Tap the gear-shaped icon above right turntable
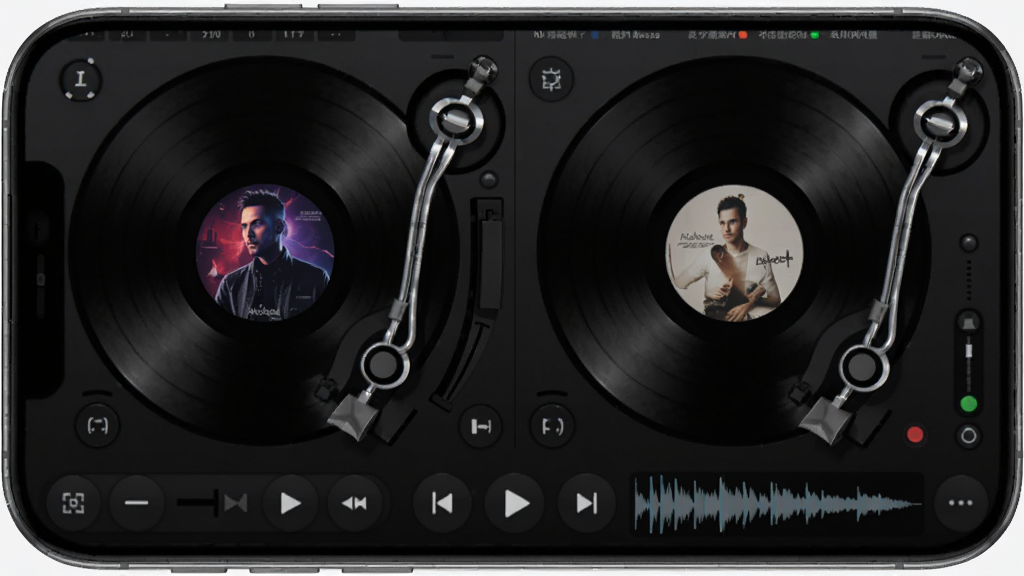The width and height of the screenshot is (1024, 576). pyautogui.click(x=551, y=80)
